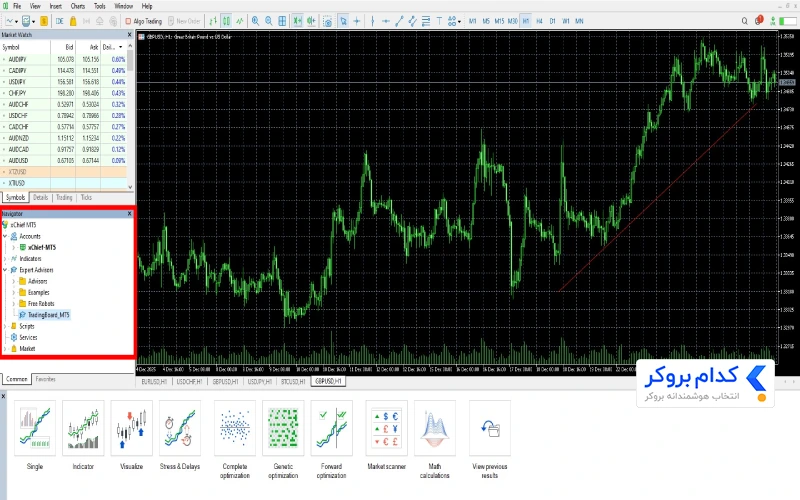Open the File menu
Screen dimensions: 800x500
pos(17,6)
